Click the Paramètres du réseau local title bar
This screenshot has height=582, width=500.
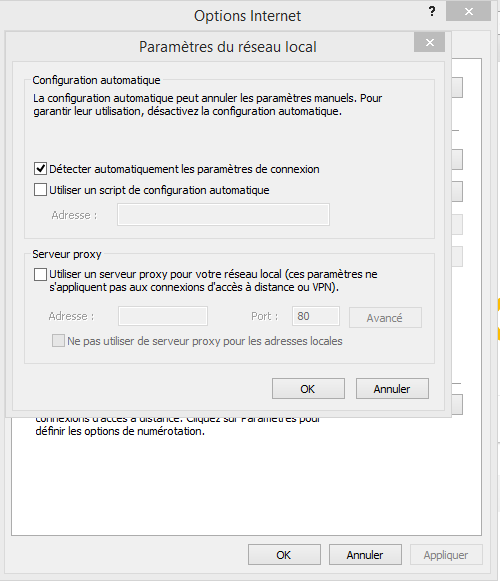[x=228, y=47]
